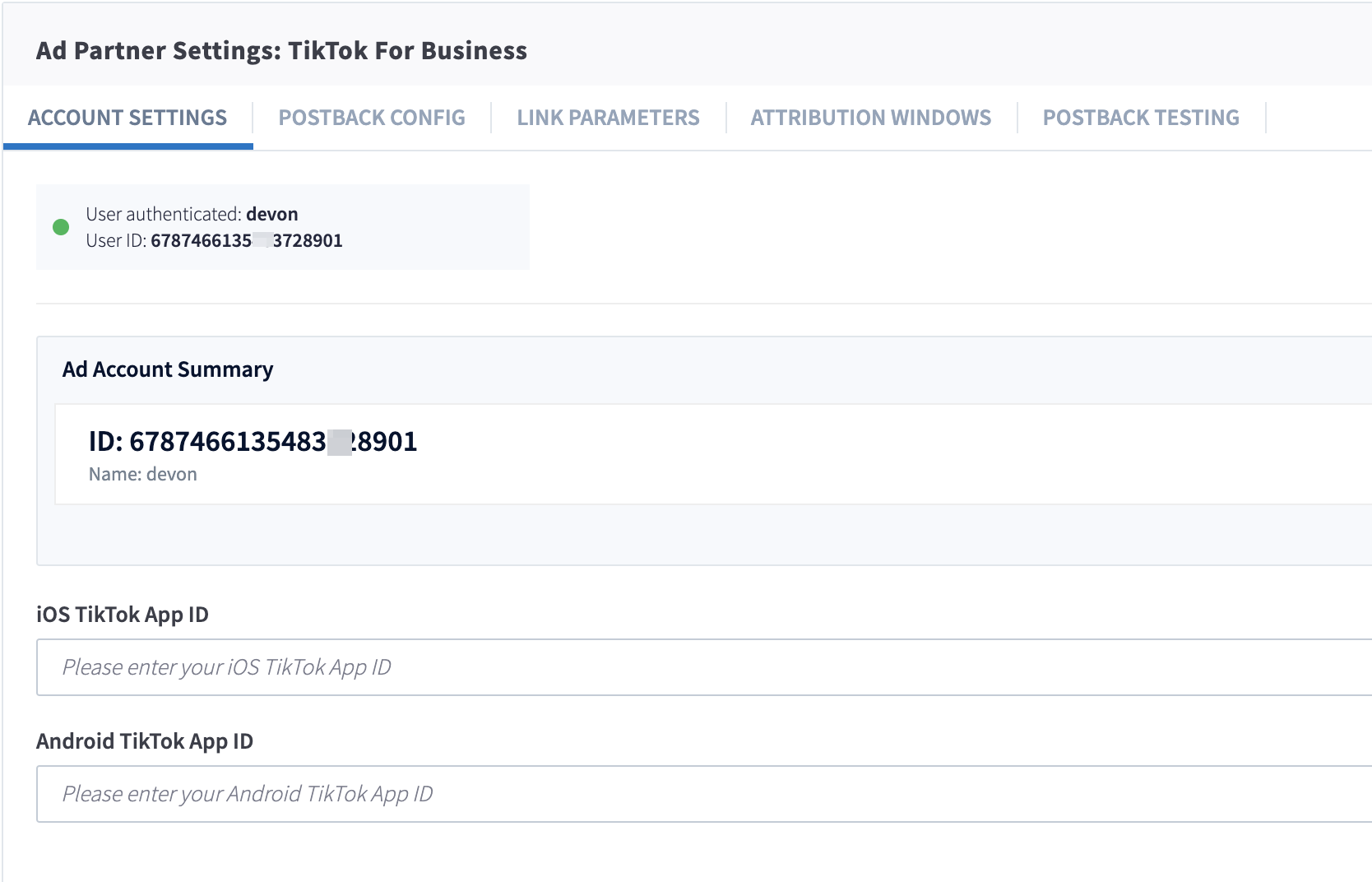Click the User ID number text
This screenshot has height=882, width=1372.
point(247,240)
